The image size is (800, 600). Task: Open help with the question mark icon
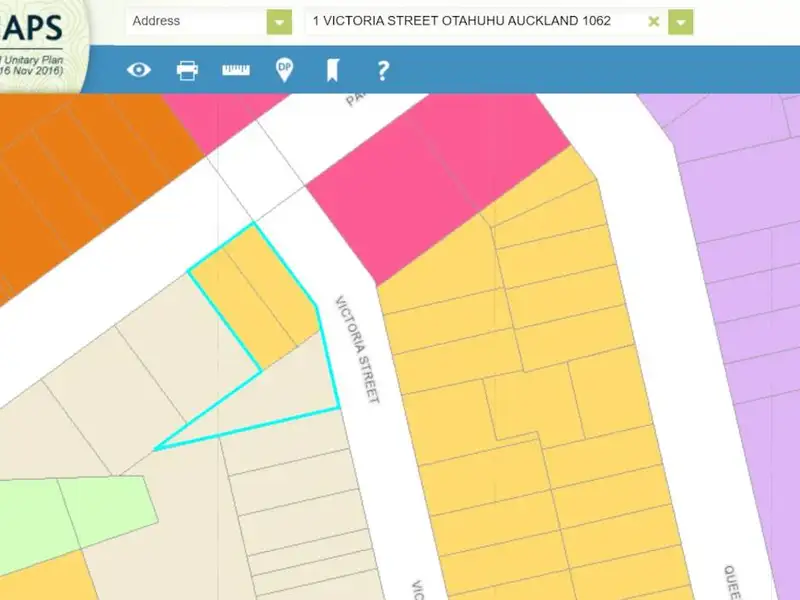point(382,70)
